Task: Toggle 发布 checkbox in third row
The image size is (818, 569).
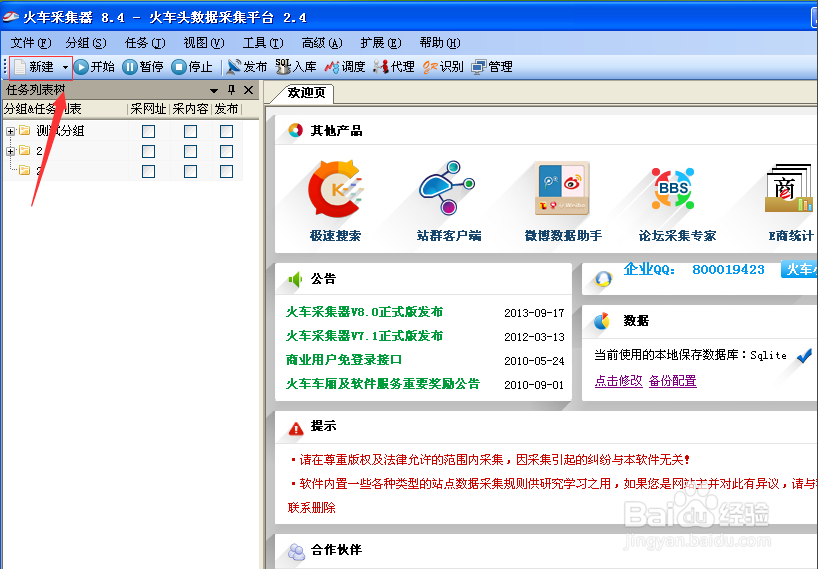Action: [x=226, y=171]
